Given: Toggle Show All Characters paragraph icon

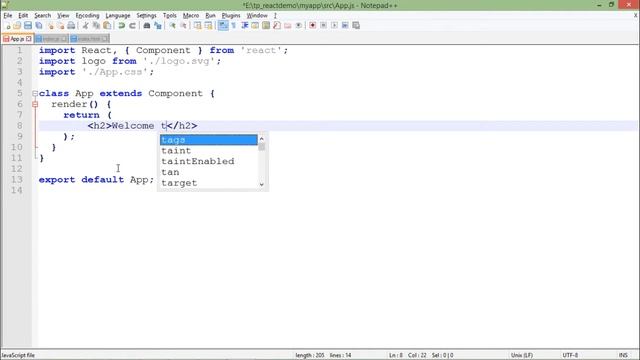Looking at the screenshot, I should point(233,25).
